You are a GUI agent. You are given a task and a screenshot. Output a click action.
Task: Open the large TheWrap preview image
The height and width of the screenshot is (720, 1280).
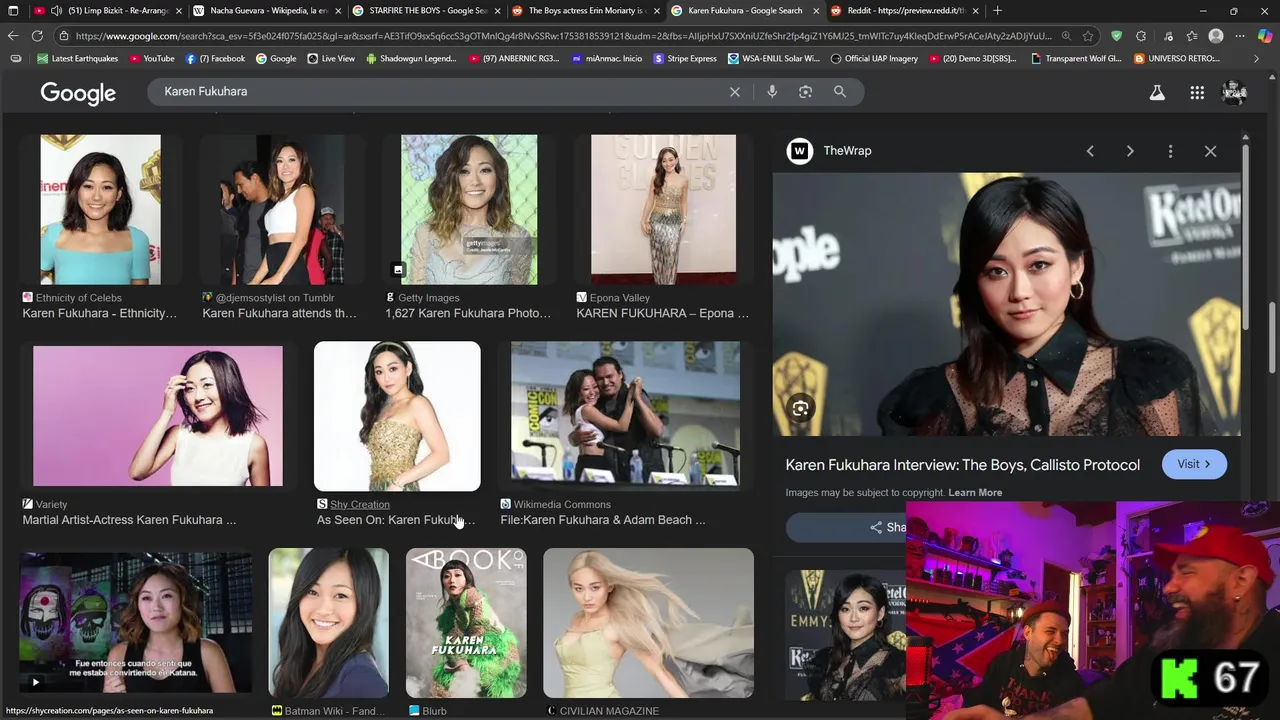coord(1006,305)
